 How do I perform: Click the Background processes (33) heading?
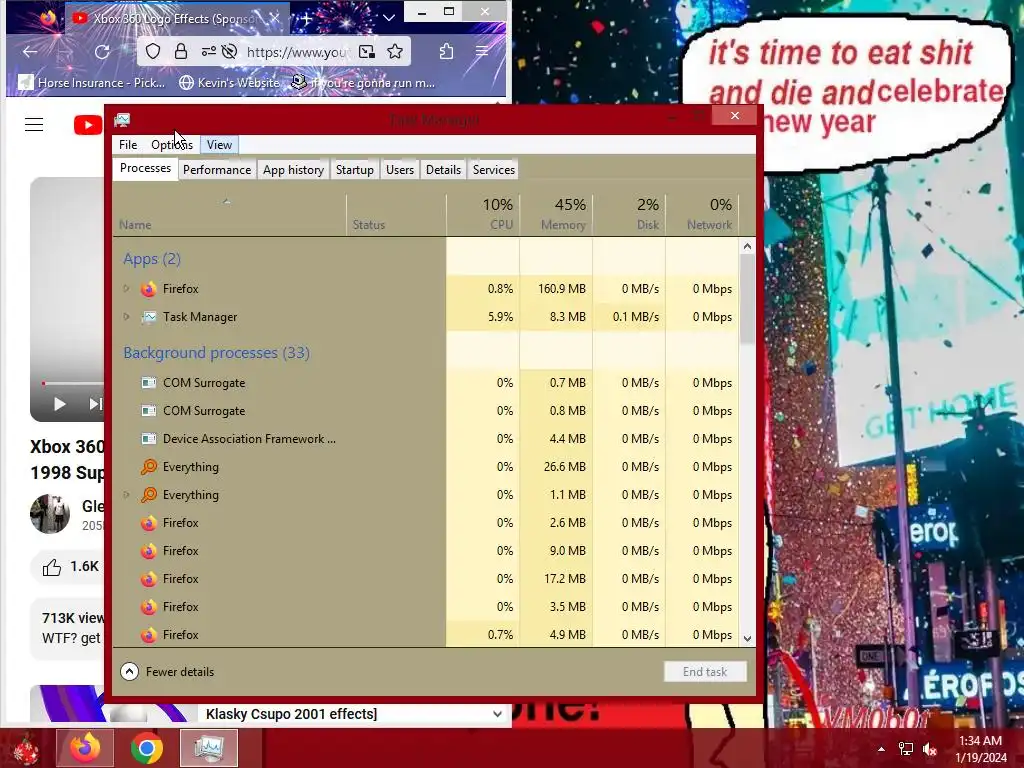tap(216, 353)
